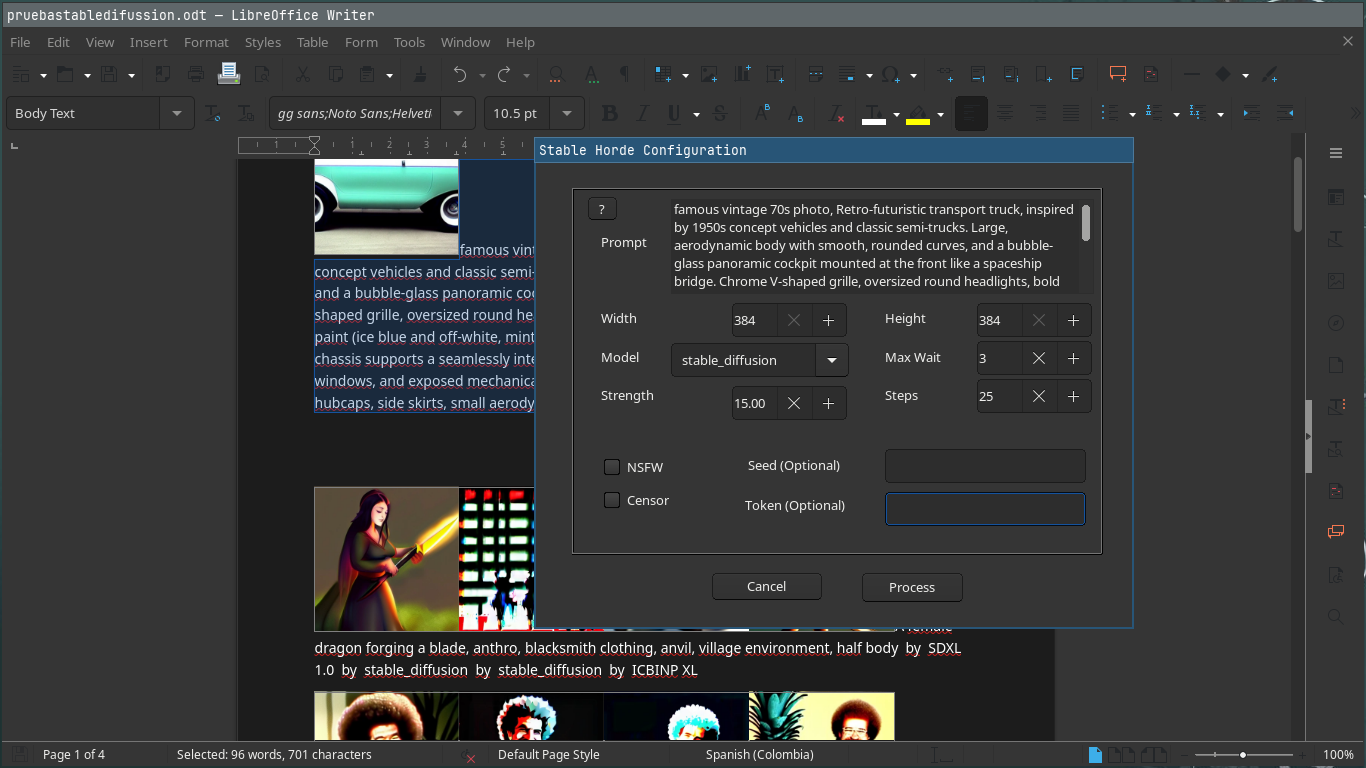Open the Model dropdown showing stable_diffusion

point(831,359)
